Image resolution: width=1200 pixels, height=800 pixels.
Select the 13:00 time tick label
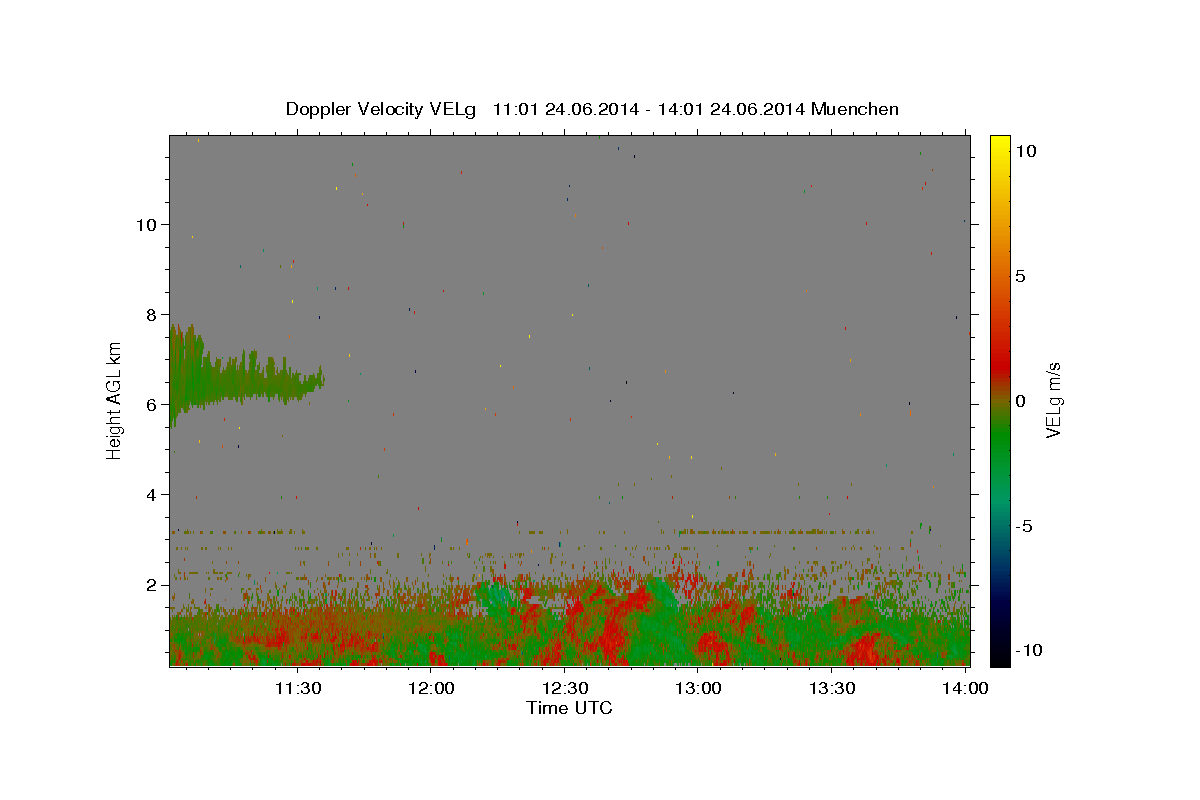(698, 688)
